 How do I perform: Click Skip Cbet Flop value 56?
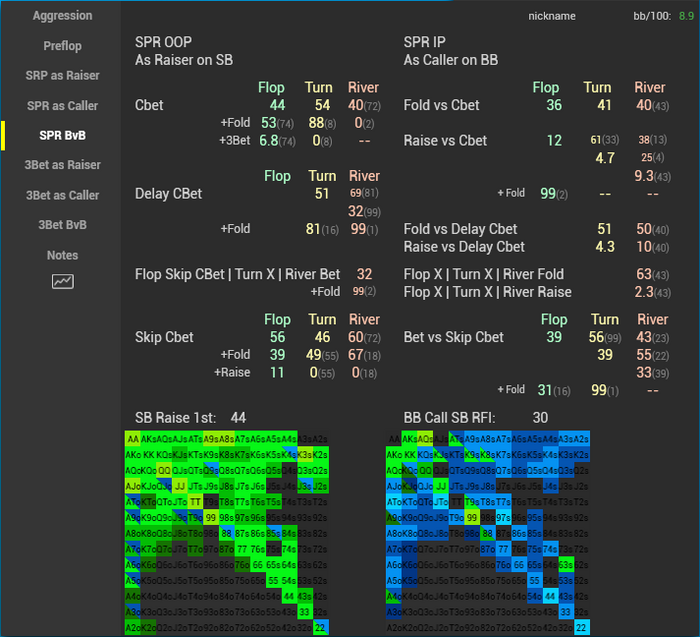pos(277,337)
